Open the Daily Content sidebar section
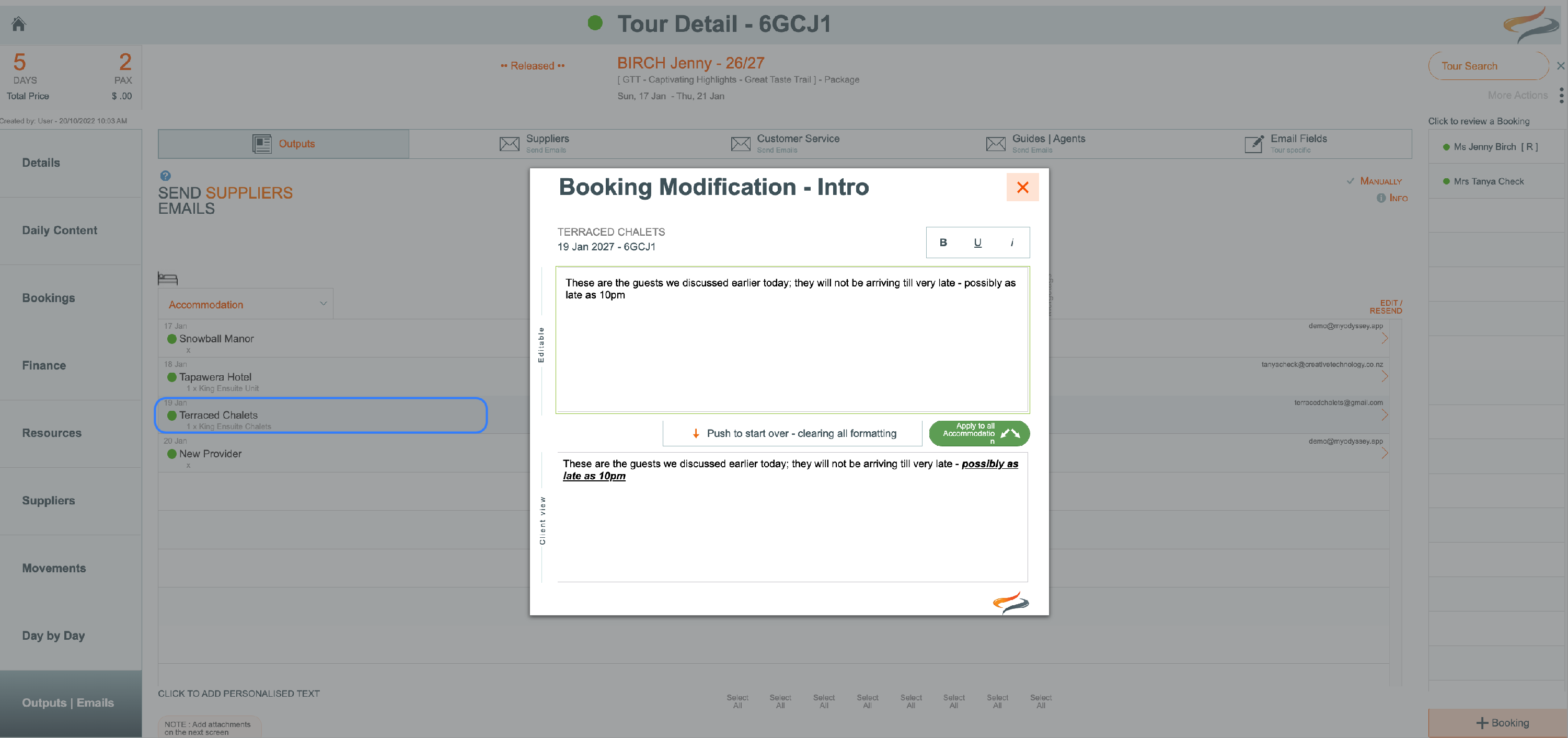 click(x=60, y=230)
